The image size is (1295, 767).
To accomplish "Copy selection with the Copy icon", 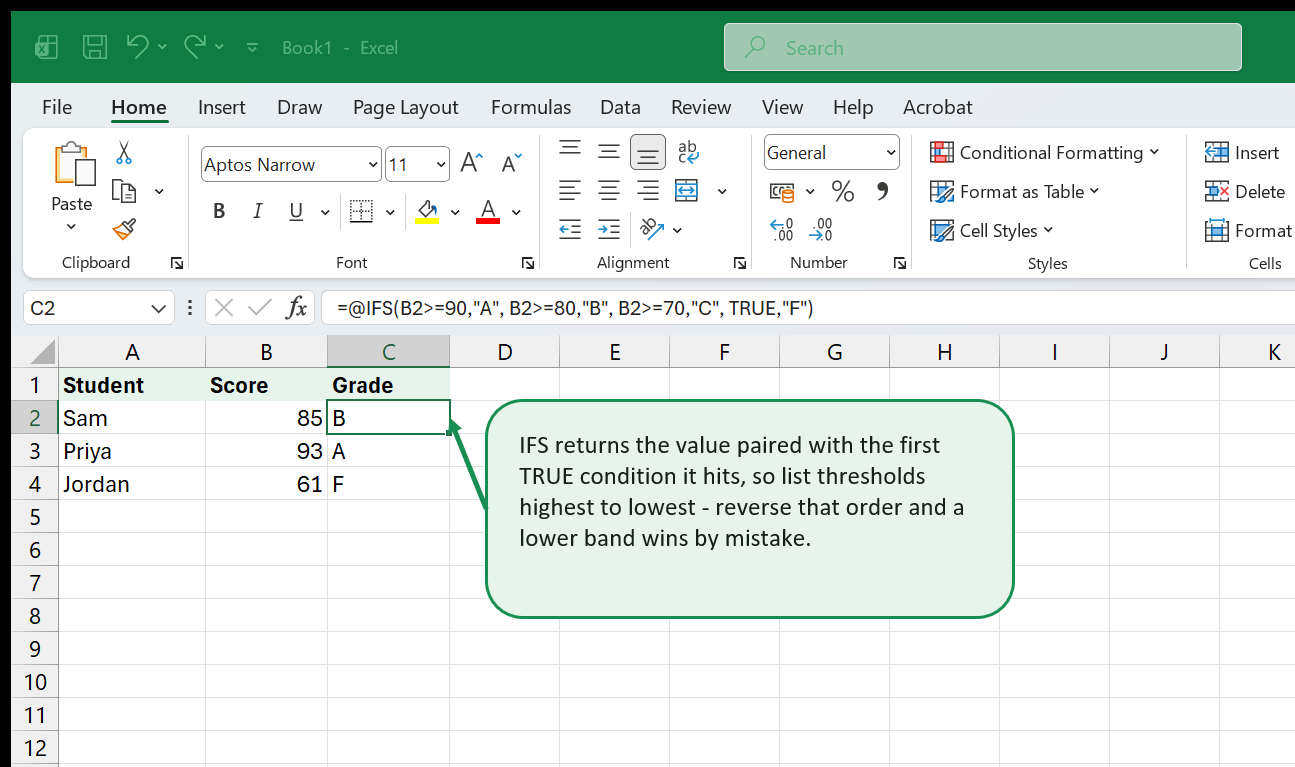I will click(124, 191).
